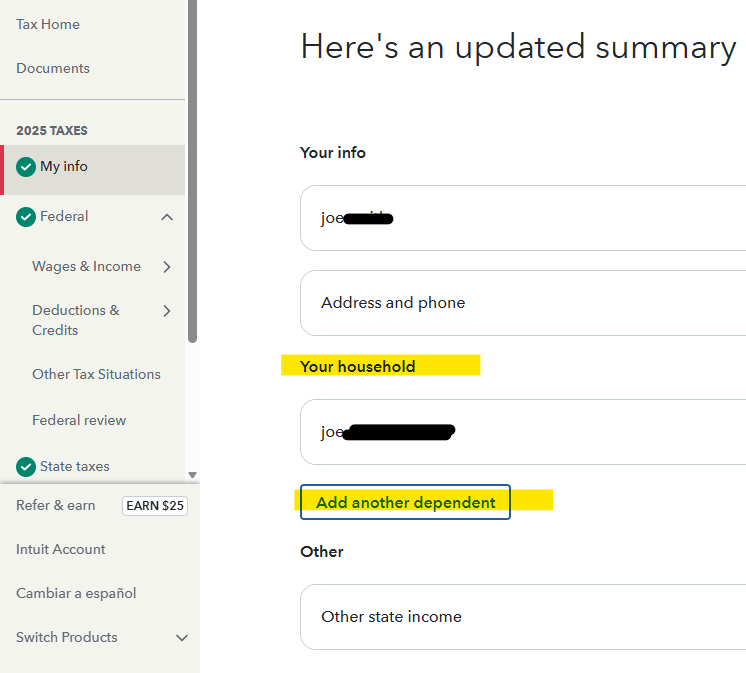This screenshot has width=746, height=673.
Task: Click the EARN $25 badge
Action: (154, 506)
